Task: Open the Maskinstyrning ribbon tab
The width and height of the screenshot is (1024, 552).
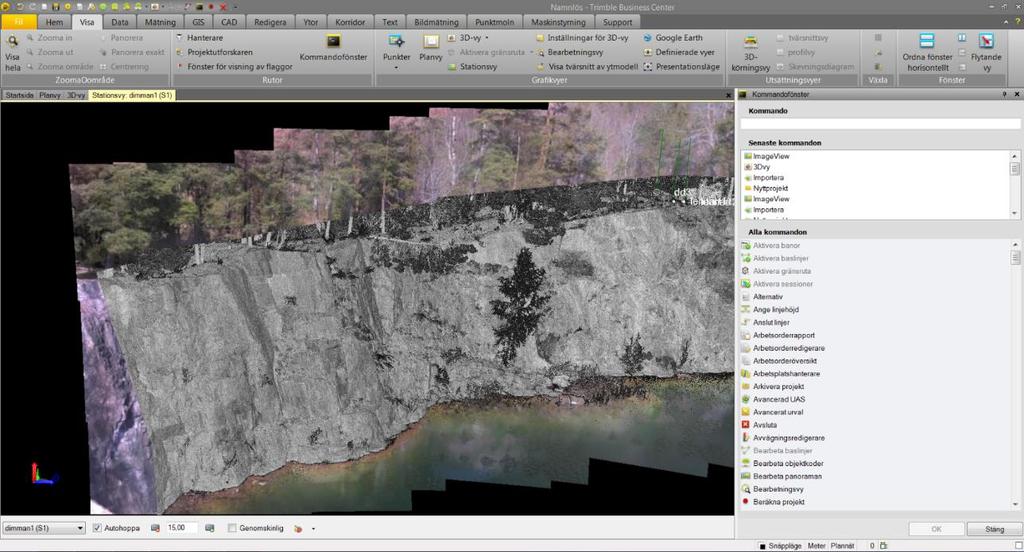Action: (558, 22)
